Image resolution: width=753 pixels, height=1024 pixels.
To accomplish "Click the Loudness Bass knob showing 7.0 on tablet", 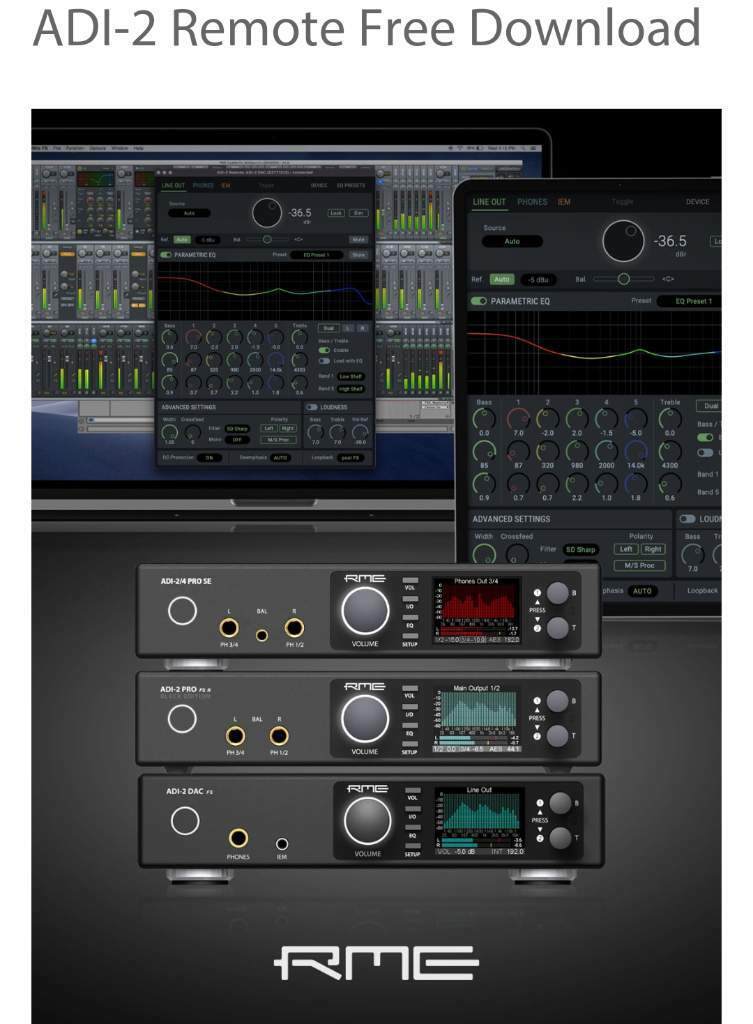I will point(693,554).
